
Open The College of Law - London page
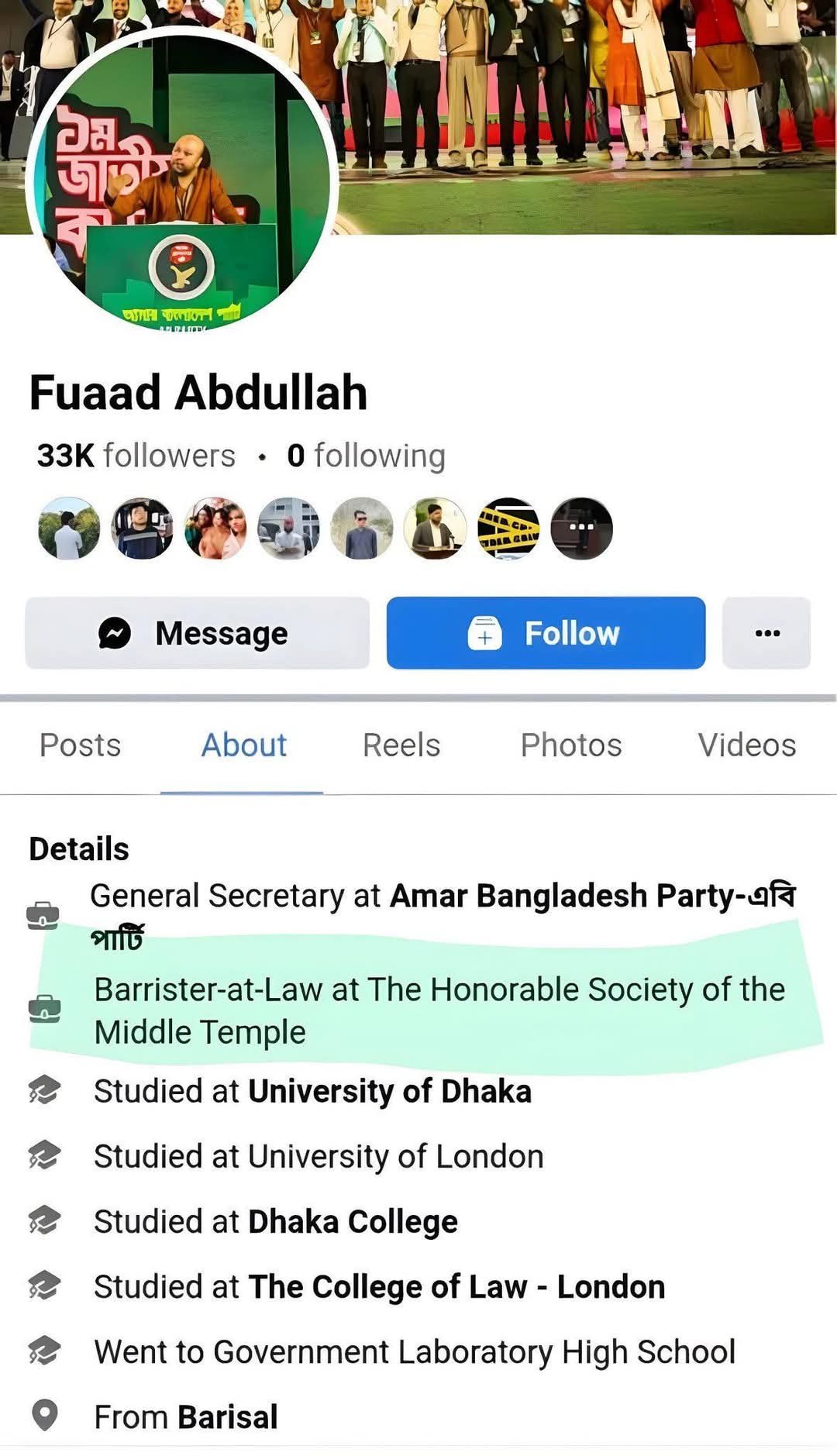[x=456, y=1286]
